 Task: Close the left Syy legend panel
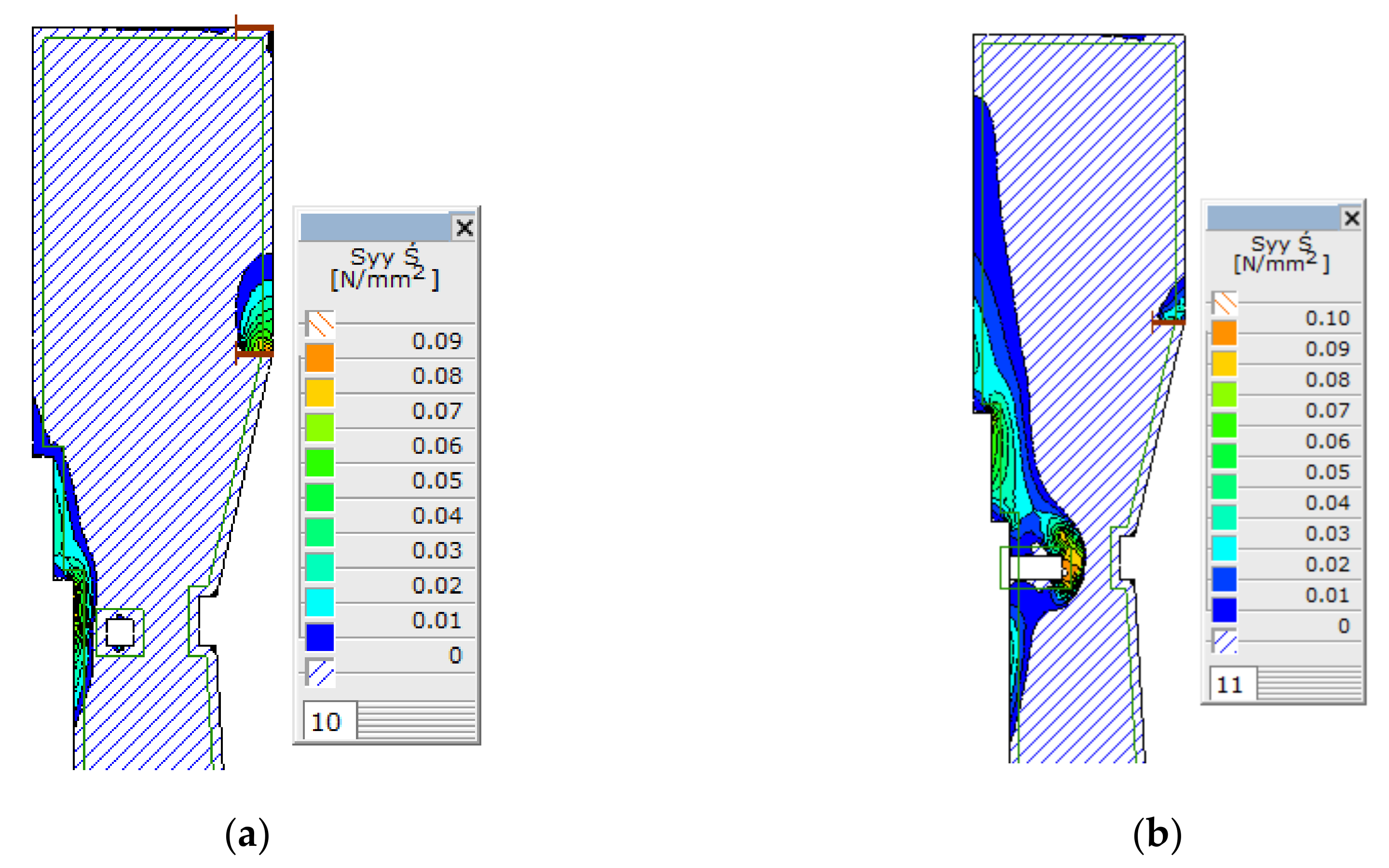pos(464,228)
